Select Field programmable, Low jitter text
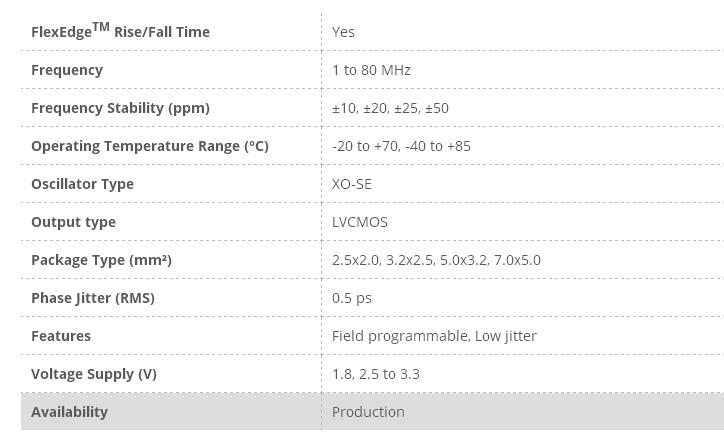This screenshot has width=724, height=438. (x=434, y=336)
